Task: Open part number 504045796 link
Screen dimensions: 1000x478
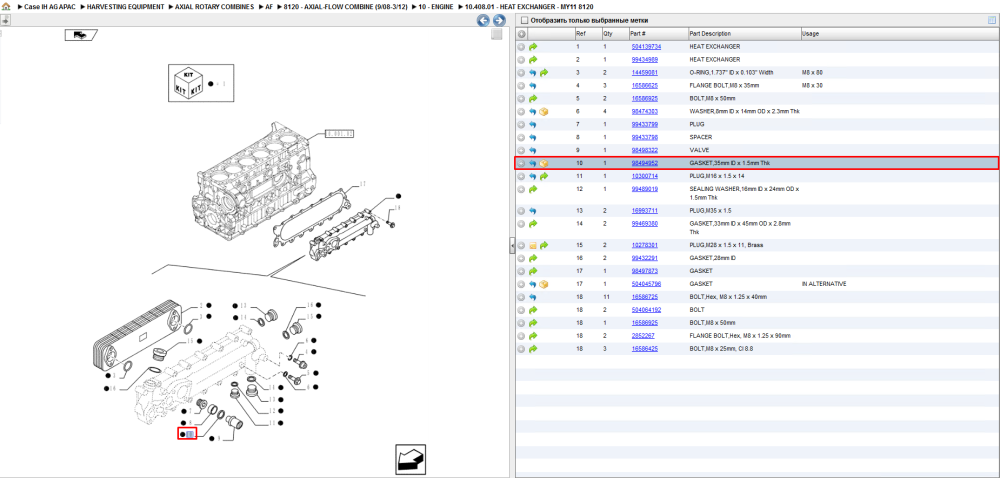Action: tap(646, 284)
